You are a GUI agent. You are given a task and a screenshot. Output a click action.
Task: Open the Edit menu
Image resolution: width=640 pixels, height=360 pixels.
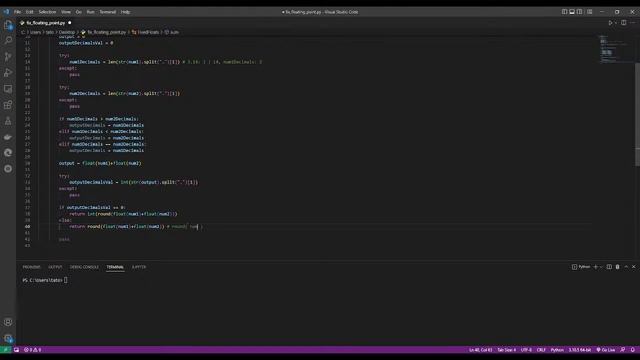tap(30, 12)
